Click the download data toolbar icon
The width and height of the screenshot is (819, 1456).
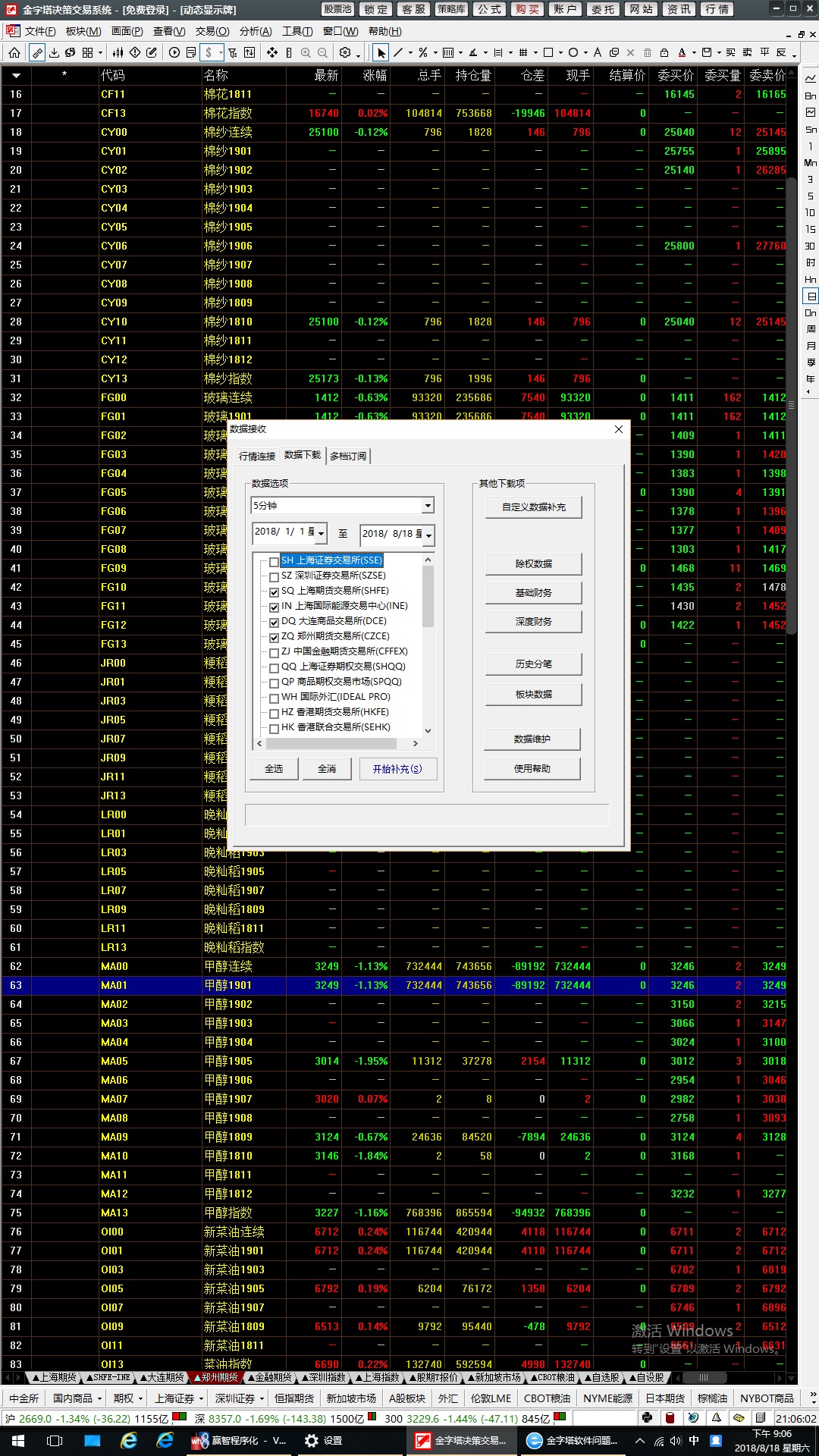pos(55,52)
